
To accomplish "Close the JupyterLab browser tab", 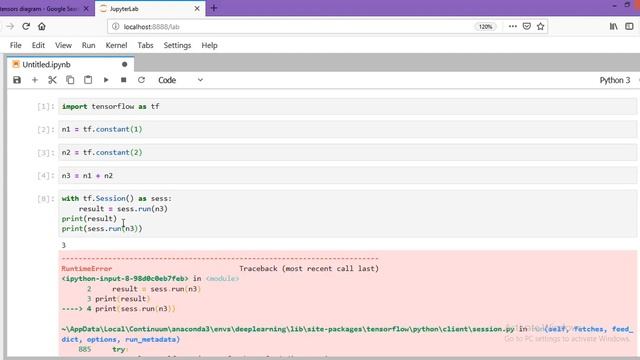I will tap(197, 9).
